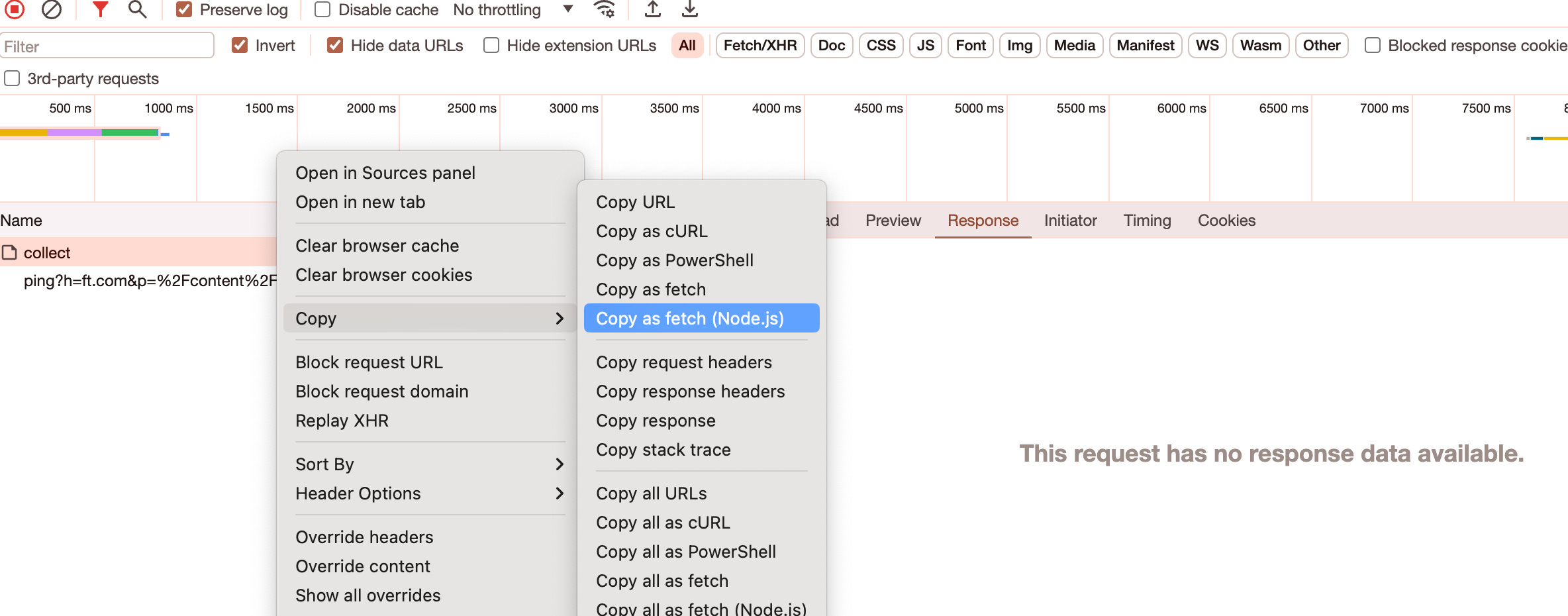The width and height of the screenshot is (1568, 616).
Task: Open the network search magnifier
Action: [137, 9]
